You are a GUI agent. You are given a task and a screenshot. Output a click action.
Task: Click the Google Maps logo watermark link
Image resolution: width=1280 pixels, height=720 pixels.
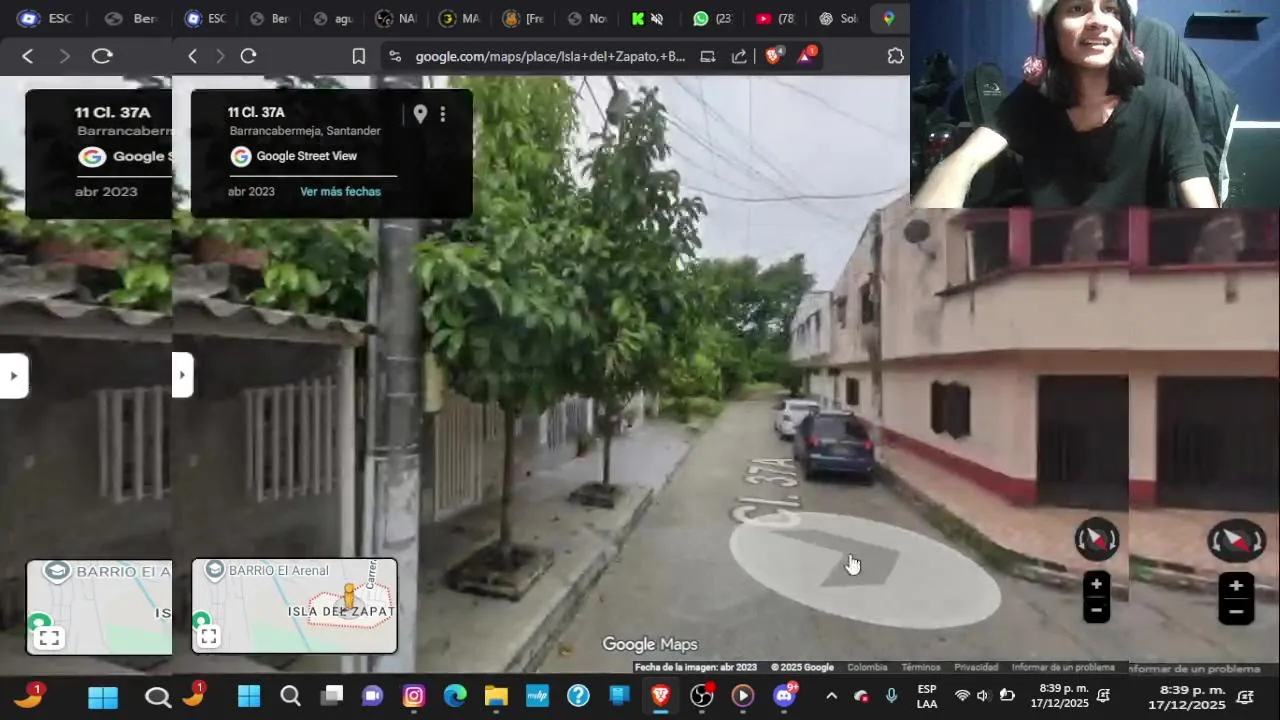(650, 645)
